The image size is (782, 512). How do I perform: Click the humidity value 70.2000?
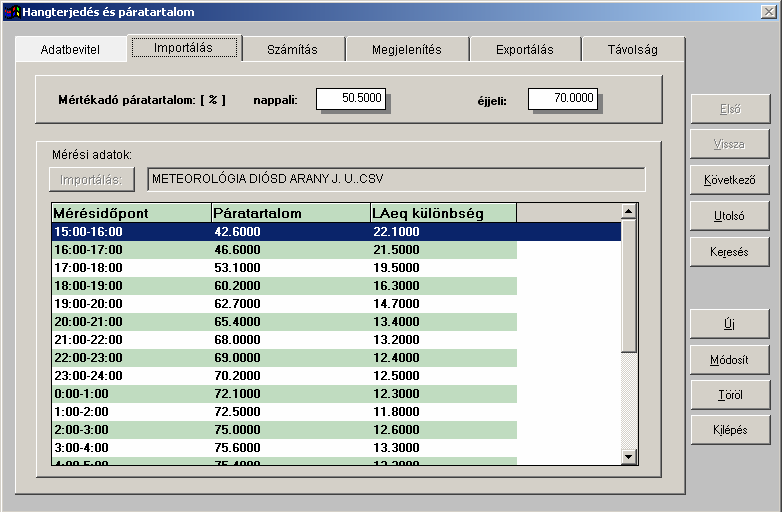coord(237,375)
